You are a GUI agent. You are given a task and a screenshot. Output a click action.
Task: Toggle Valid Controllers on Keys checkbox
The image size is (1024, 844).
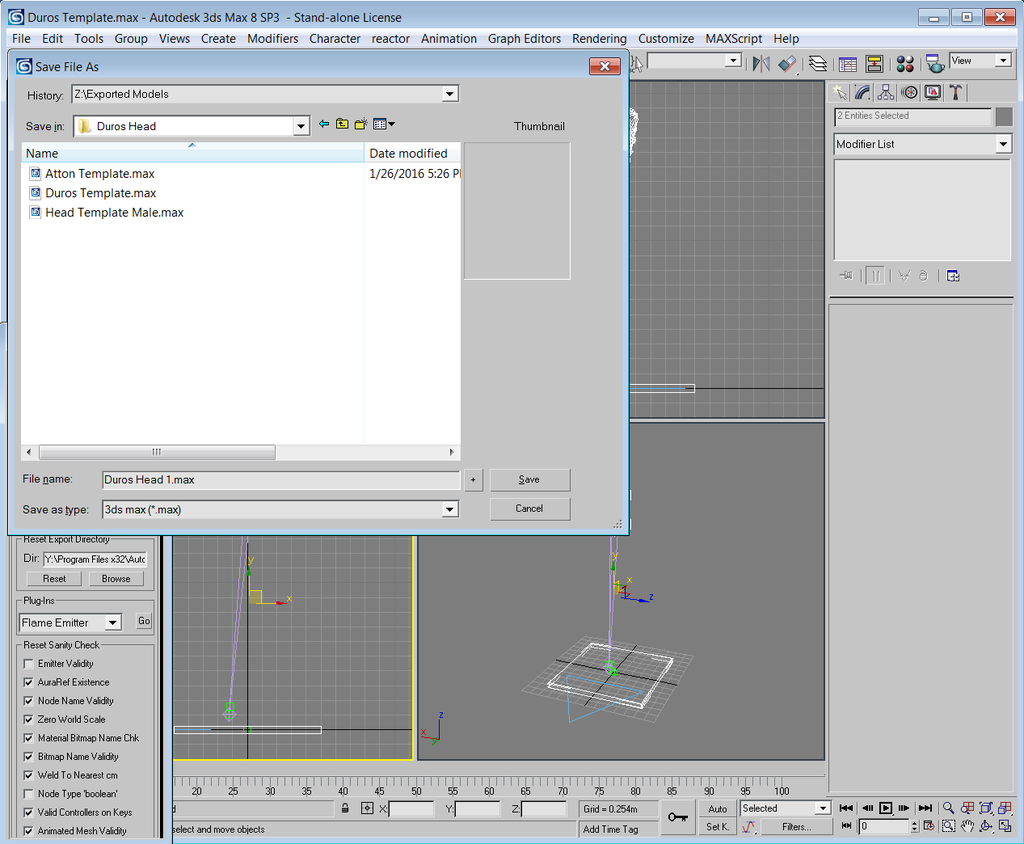pos(28,813)
